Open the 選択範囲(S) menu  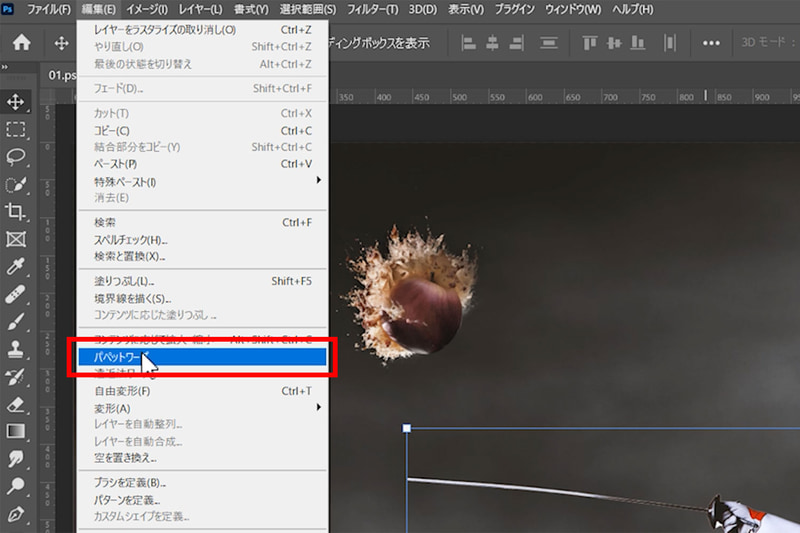308,9
